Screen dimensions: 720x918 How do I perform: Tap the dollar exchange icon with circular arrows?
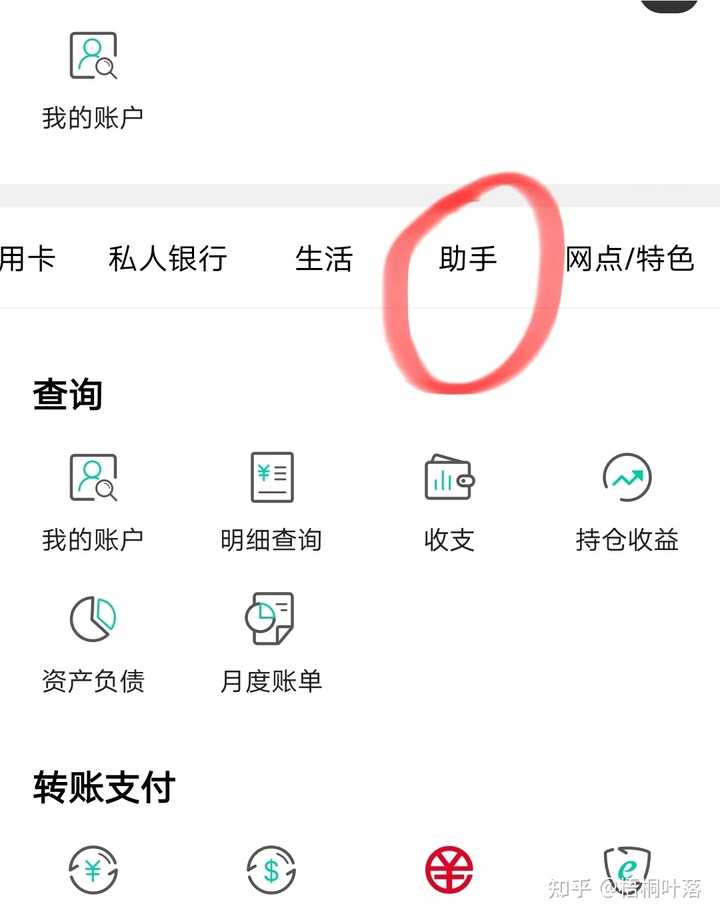(271, 870)
